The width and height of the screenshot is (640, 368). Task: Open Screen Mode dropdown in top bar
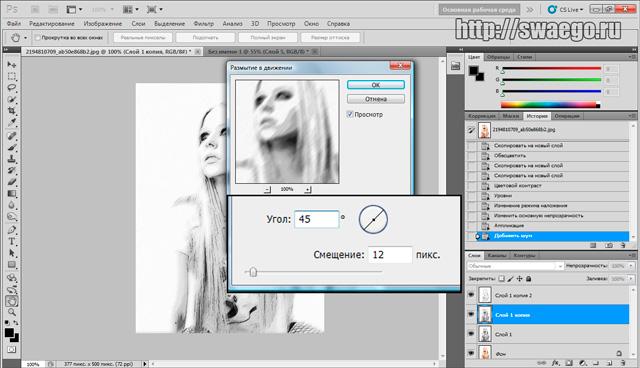155,9
